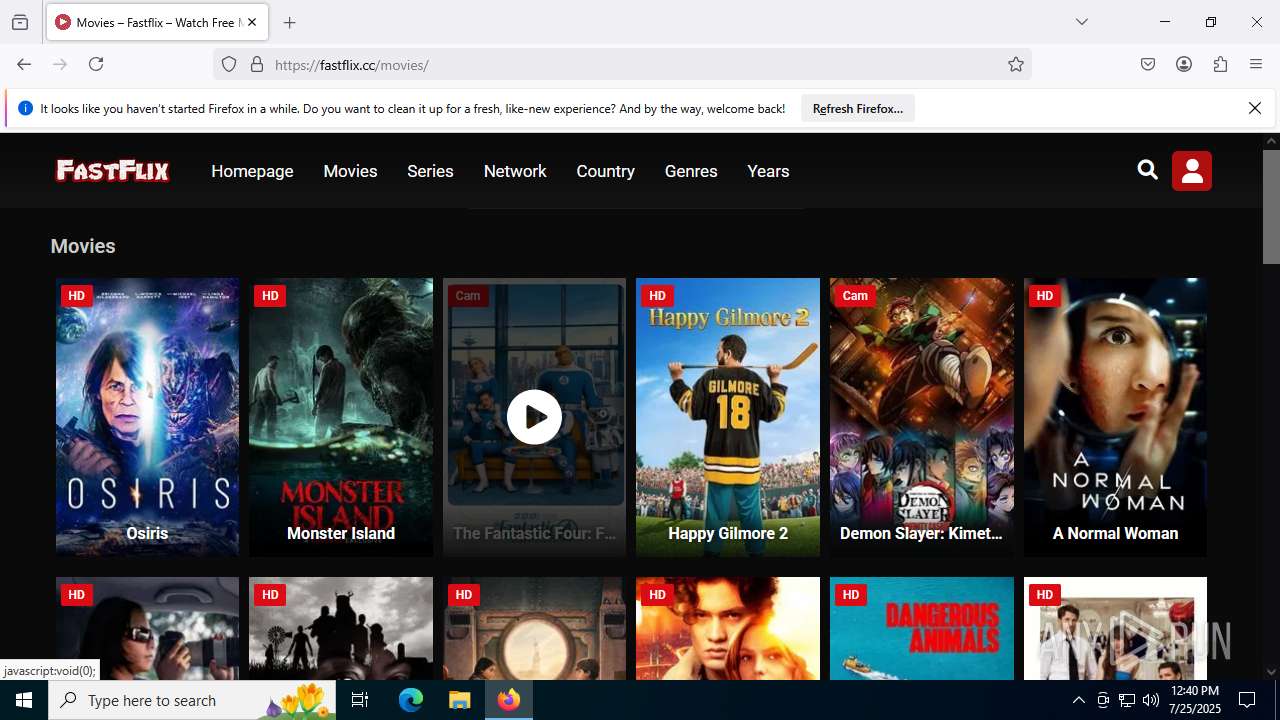Screen dimensions: 1280x720
Task: Open the recent browsing Firefox View icon
Action: [x=20, y=22]
